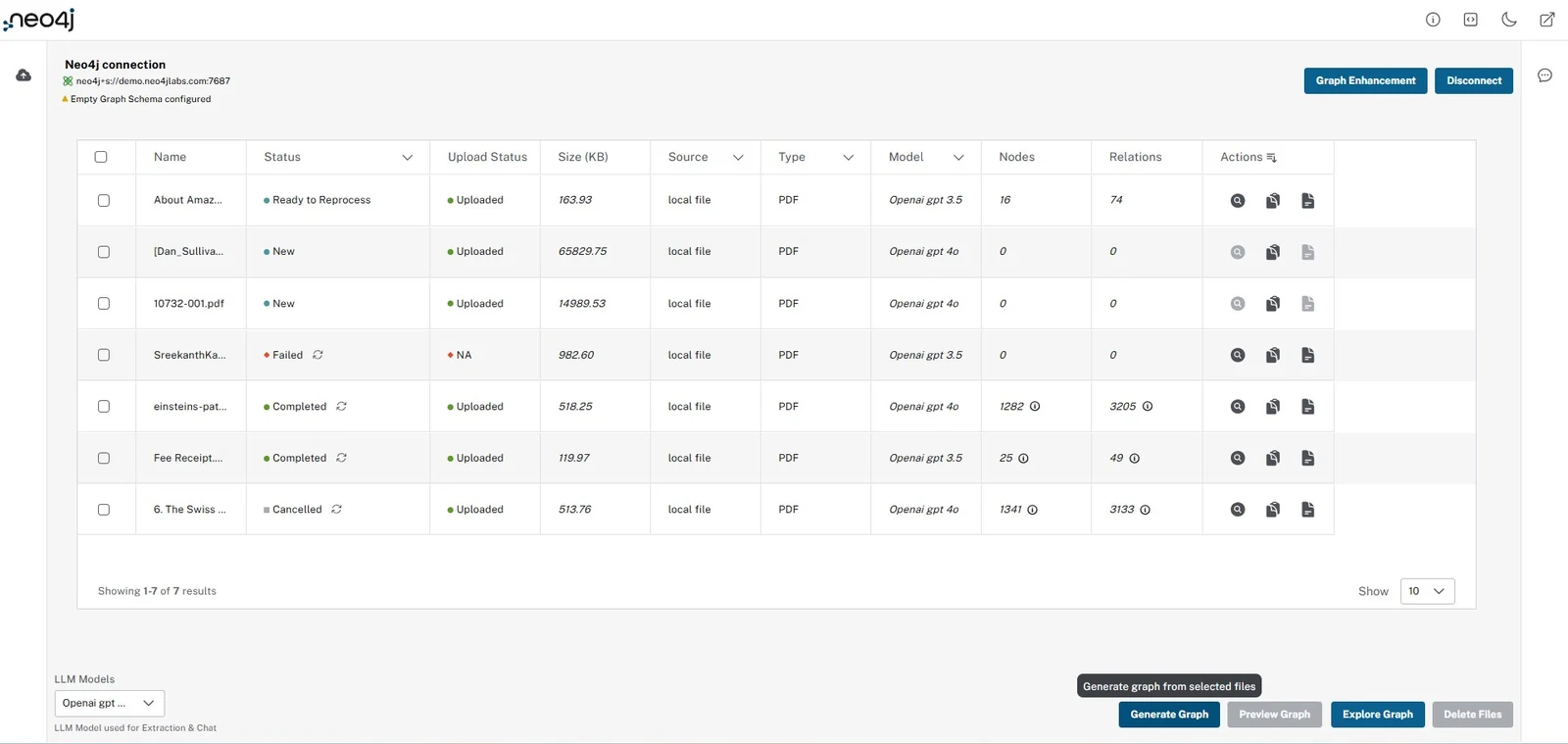Click the Generate Graph button
Screen dimensions: 1568x744
(x=1169, y=715)
